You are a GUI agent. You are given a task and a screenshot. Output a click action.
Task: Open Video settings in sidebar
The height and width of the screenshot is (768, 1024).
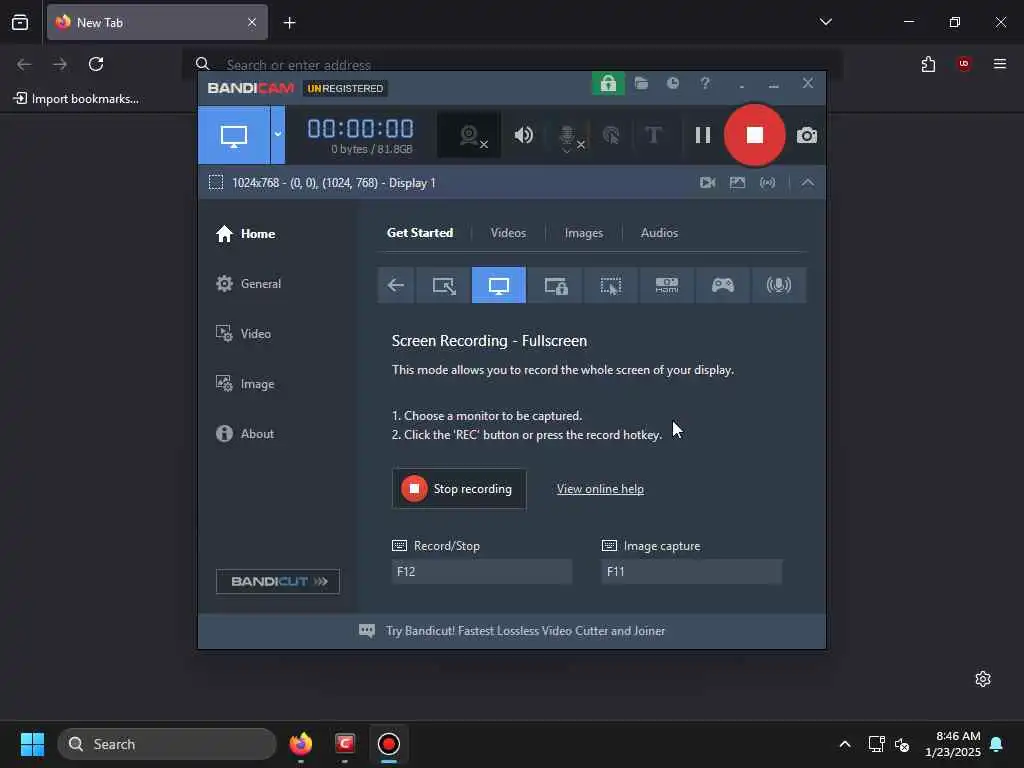point(243,334)
